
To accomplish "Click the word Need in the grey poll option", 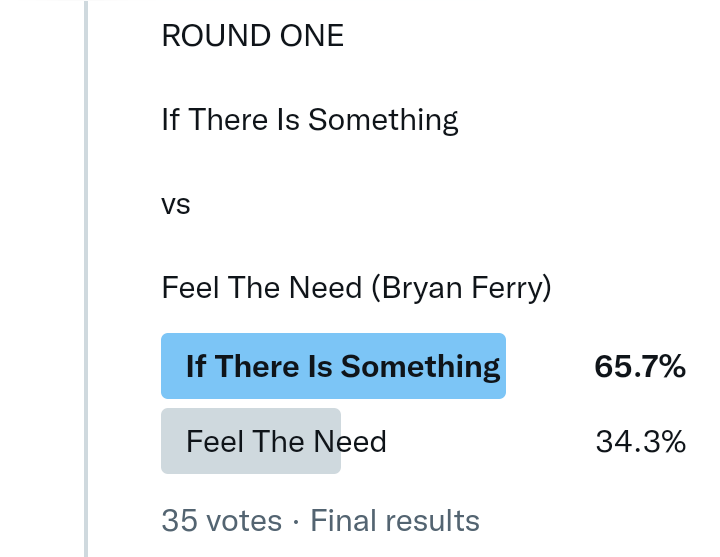I will tap(350, 441).
